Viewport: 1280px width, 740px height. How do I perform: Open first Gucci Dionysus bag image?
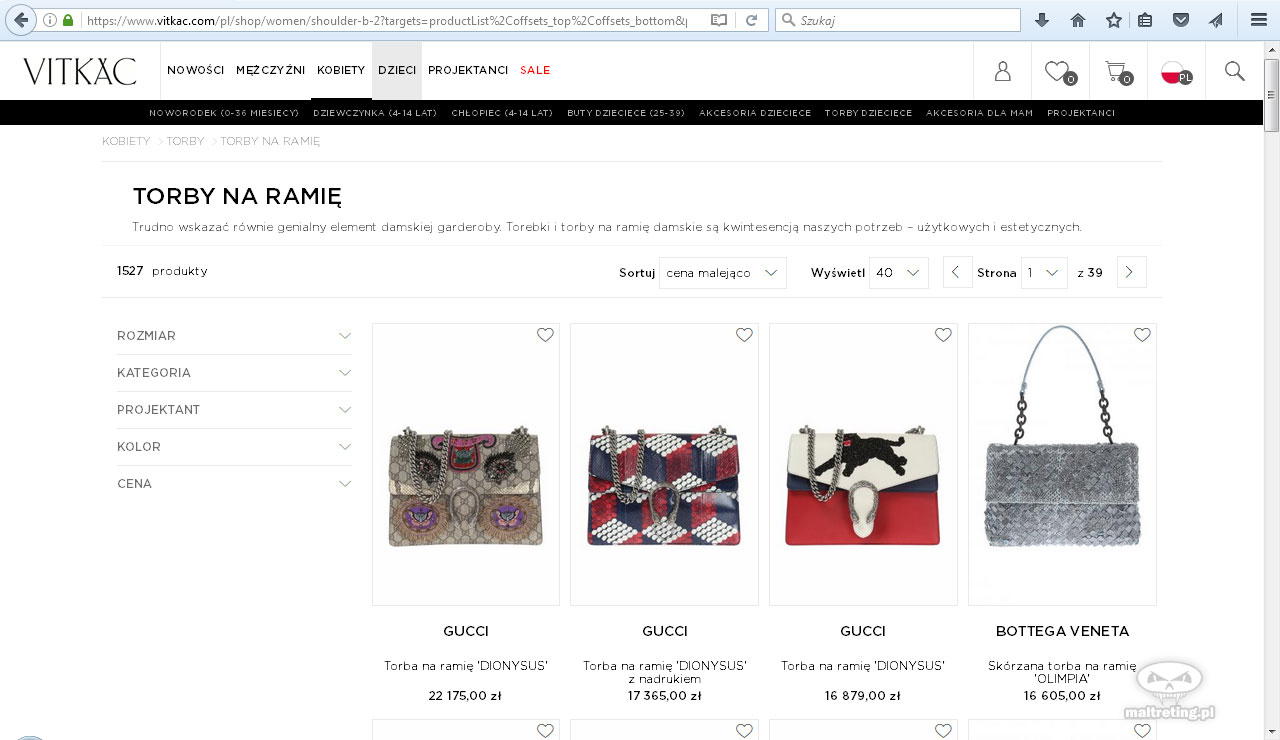click(466, 464)
